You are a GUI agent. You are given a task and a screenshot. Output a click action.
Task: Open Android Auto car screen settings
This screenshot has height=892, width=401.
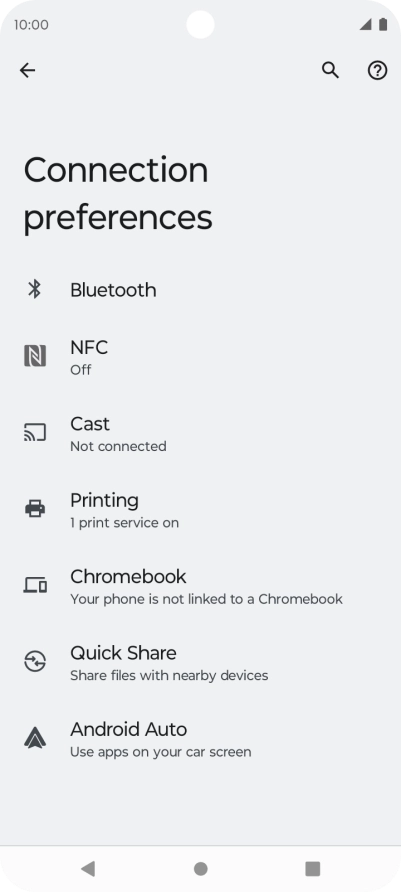200,738
